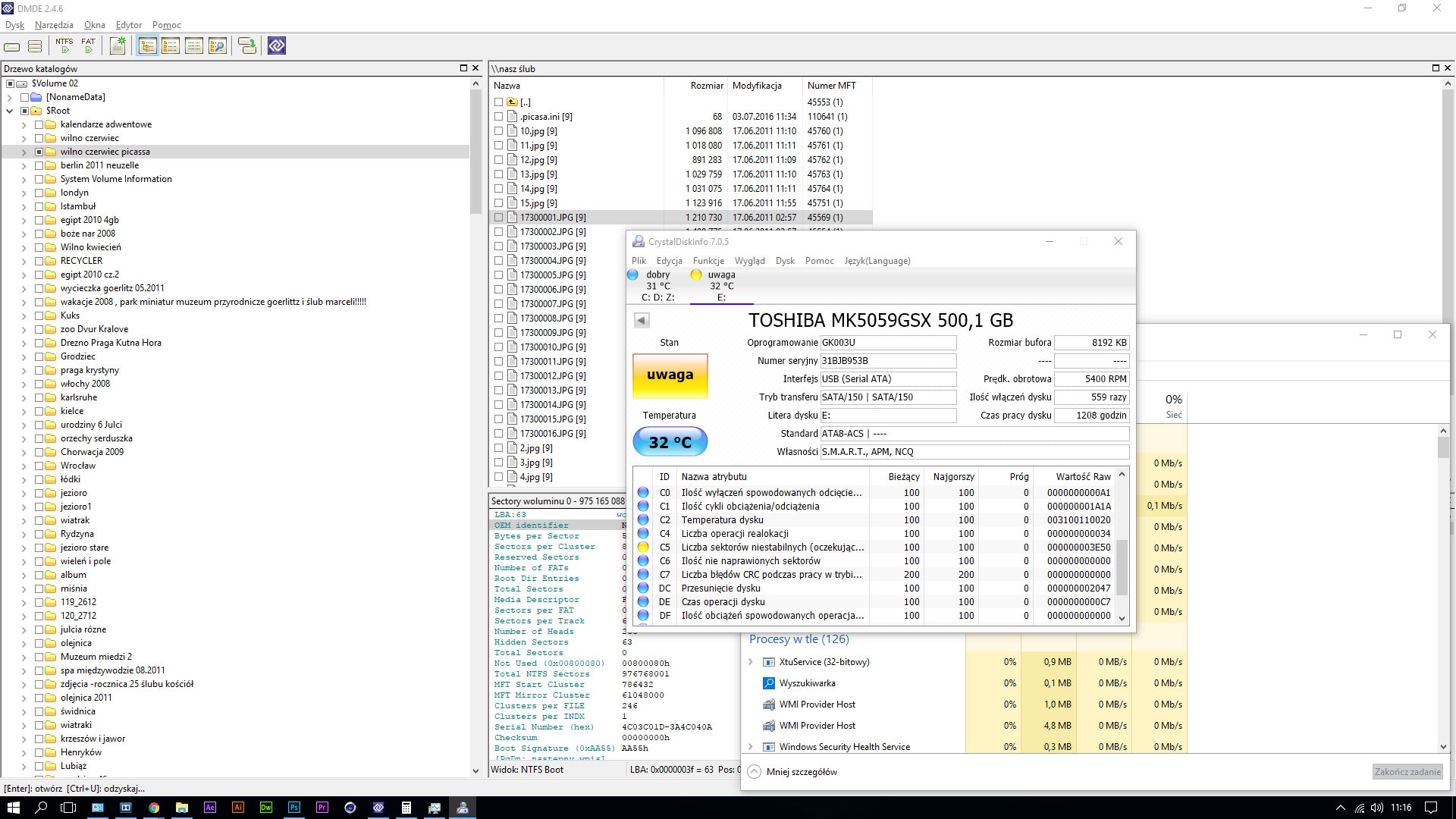
Task: Expand the [NonameData] tree node
Action: pyautogui.click(x=9, y=97)
